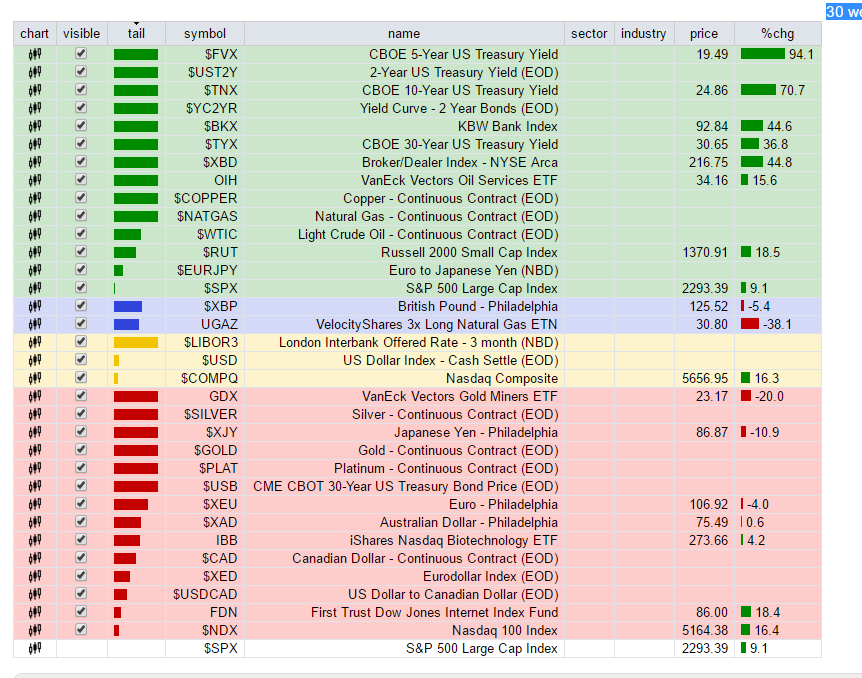The width and height of the screenshot is (862, 678).
Task: Toggle visible checkbox for UGAZ
Action: tap(81, 325)
